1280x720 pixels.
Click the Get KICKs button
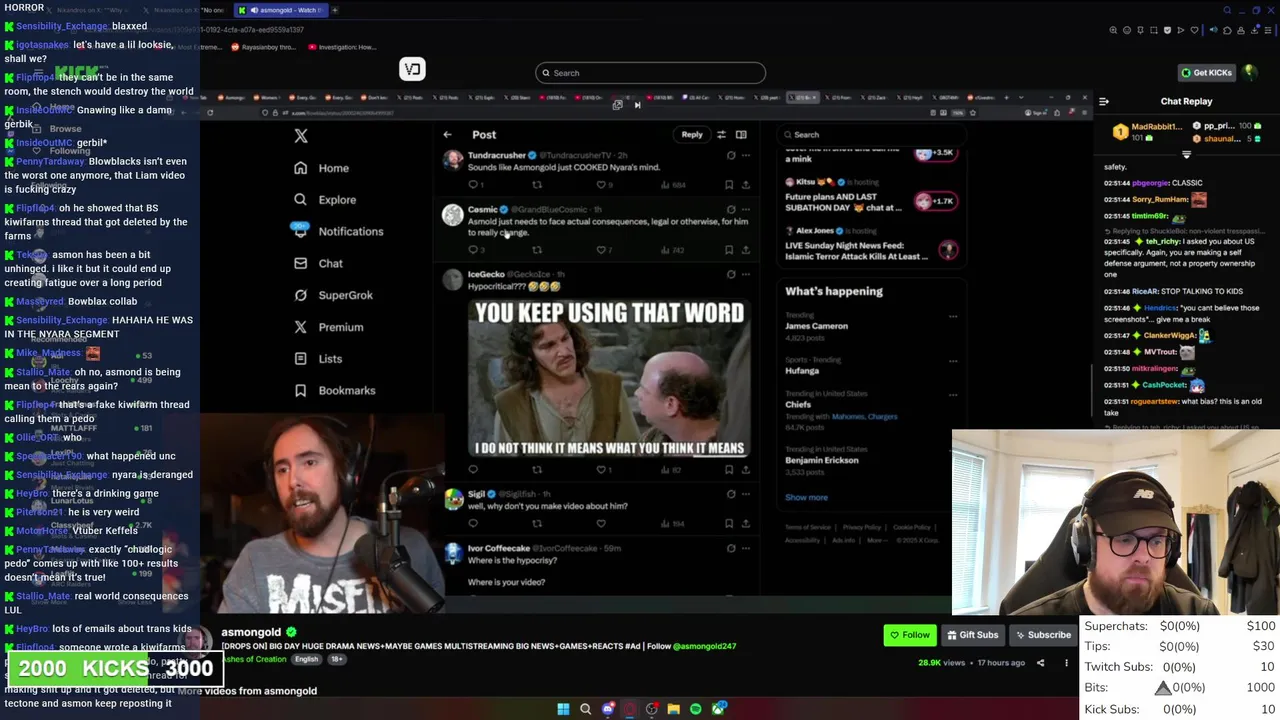click(x=1207, y=72)
